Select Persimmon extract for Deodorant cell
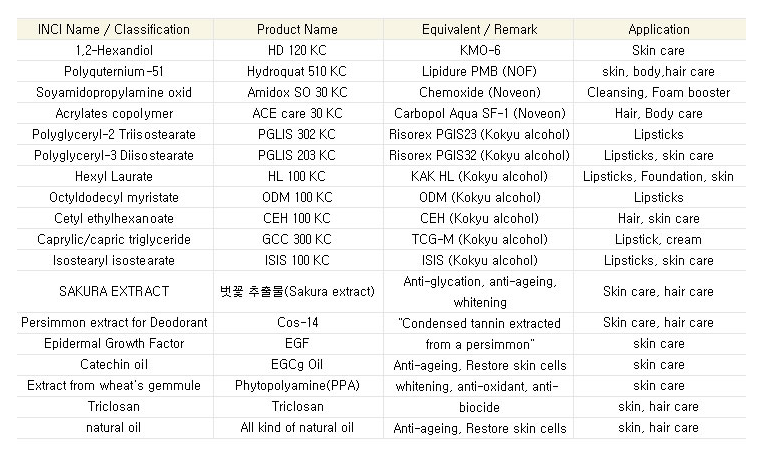 click(114, 323)
